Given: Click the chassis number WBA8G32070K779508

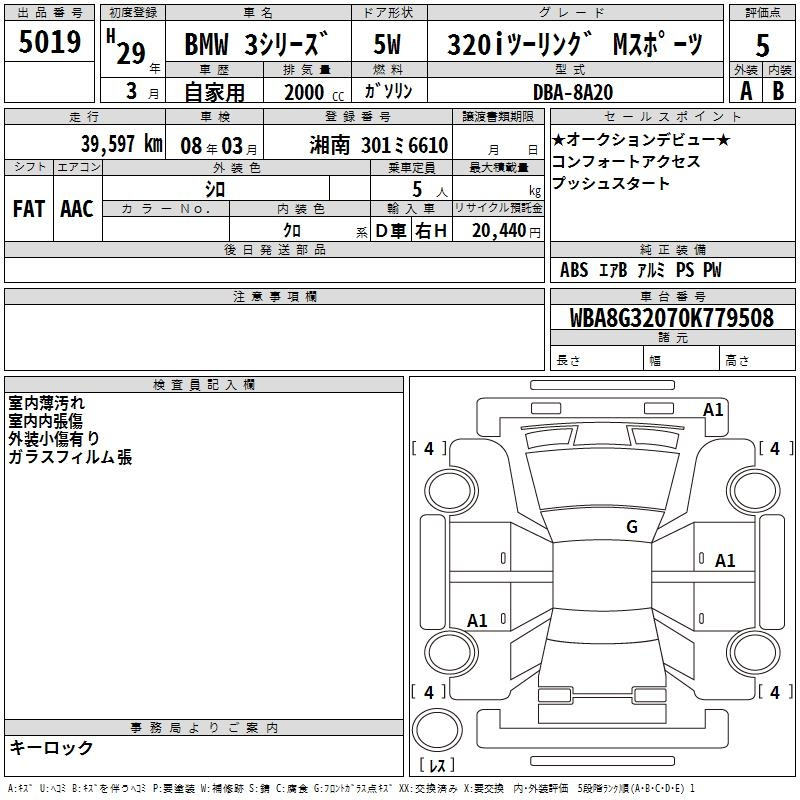Looking at the screenshot, I should (x=671, y=318).
